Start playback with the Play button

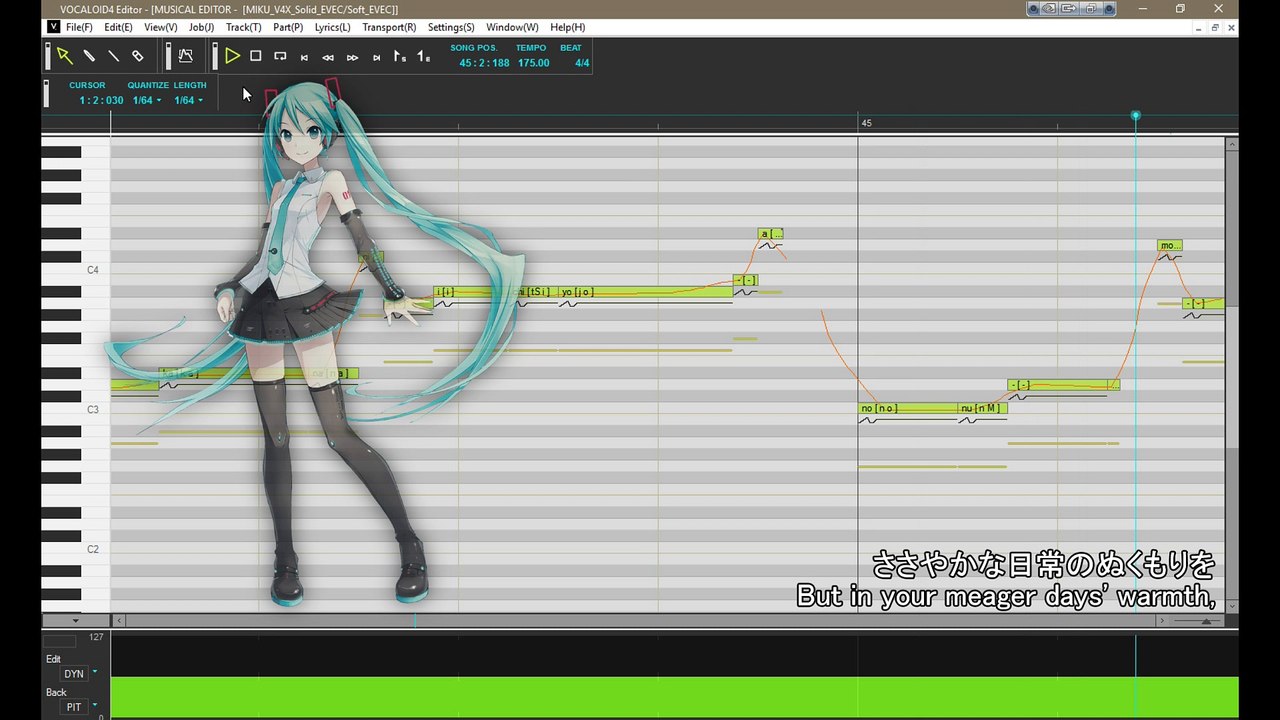point(232,56)
